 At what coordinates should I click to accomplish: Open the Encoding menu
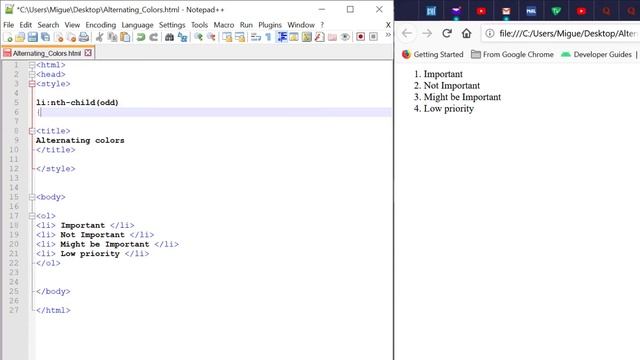[x=100, y=25]
